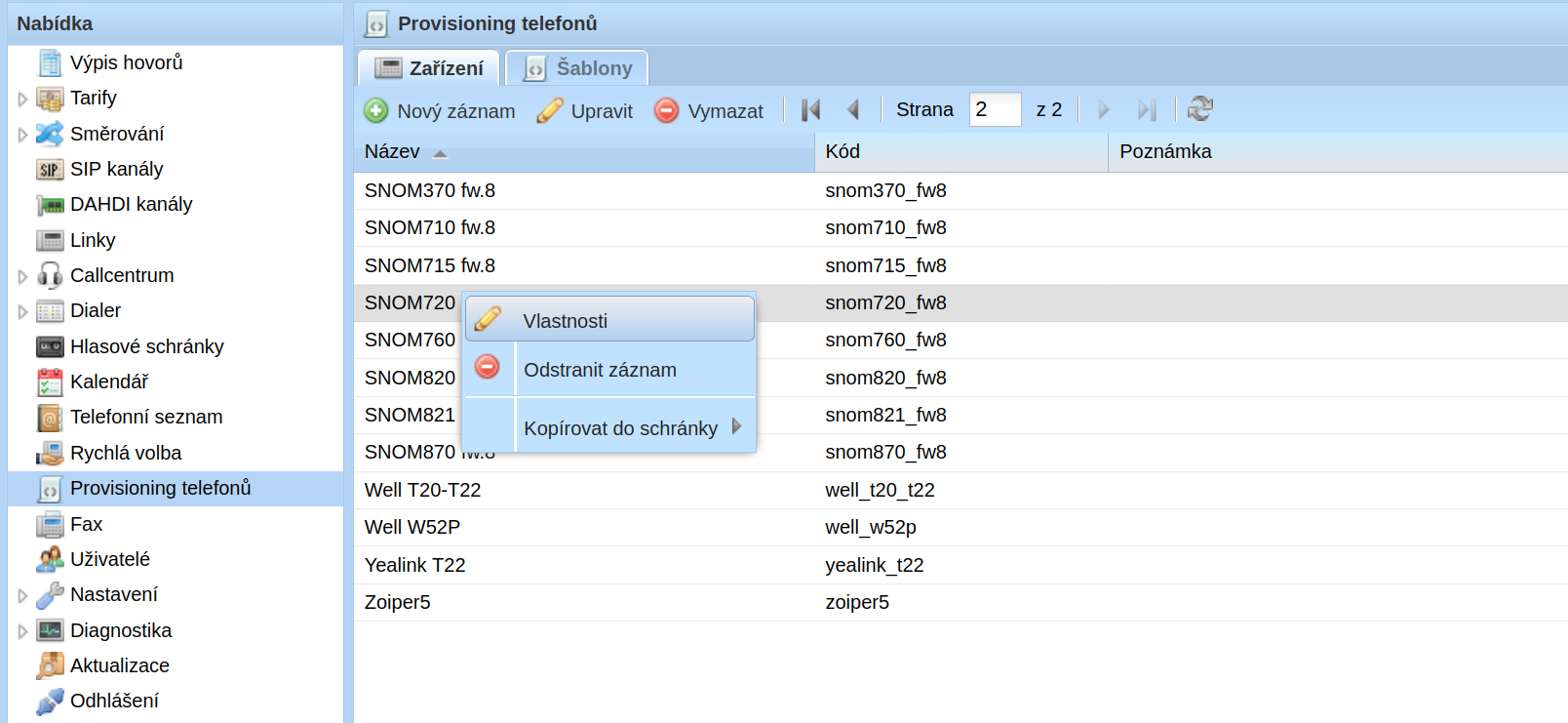The width and height of the screenshot is (1568, 723).
Task: Expand the Nastavení tree node
Action: tap(22, 595)
